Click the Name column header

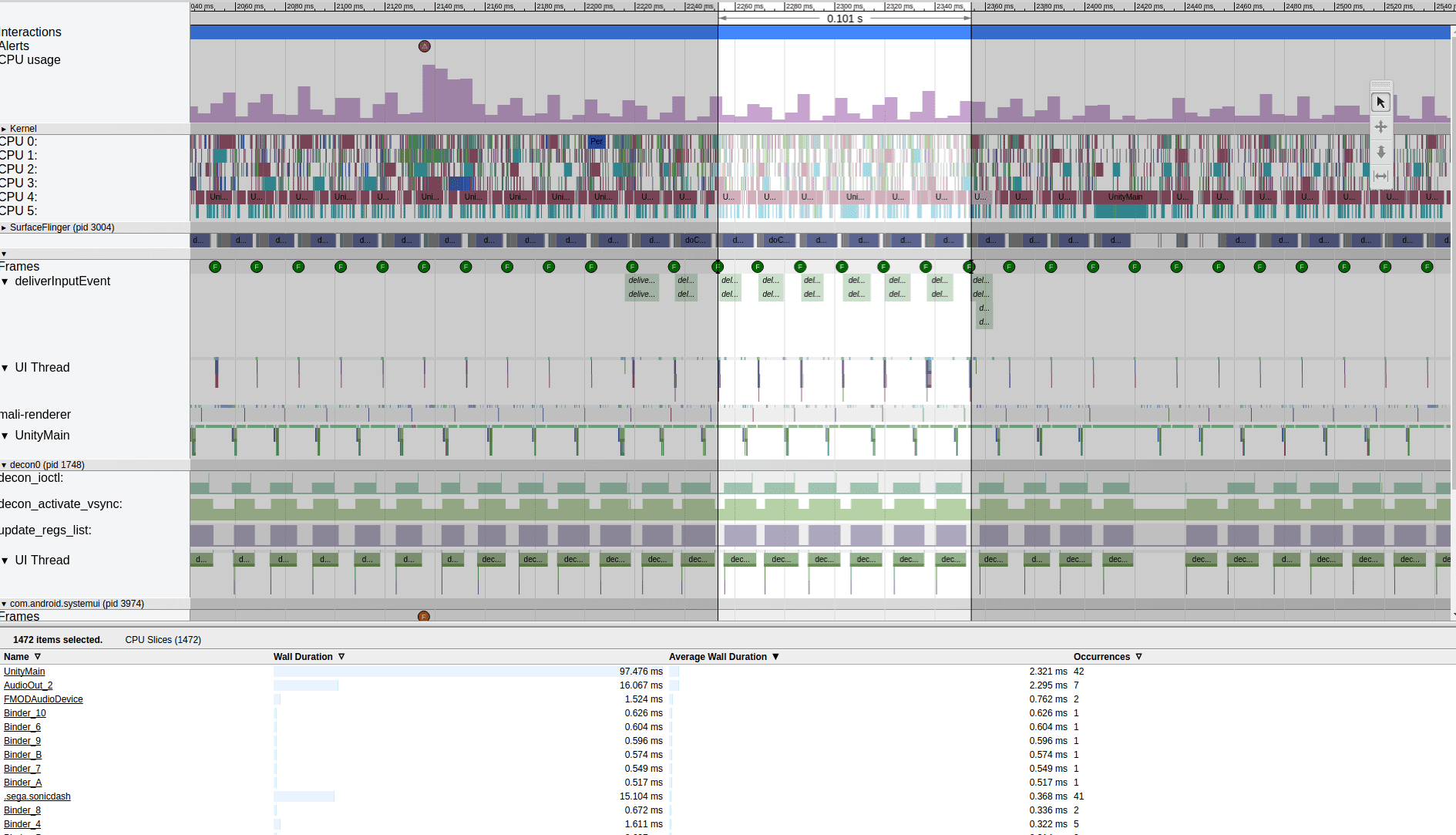16,657
